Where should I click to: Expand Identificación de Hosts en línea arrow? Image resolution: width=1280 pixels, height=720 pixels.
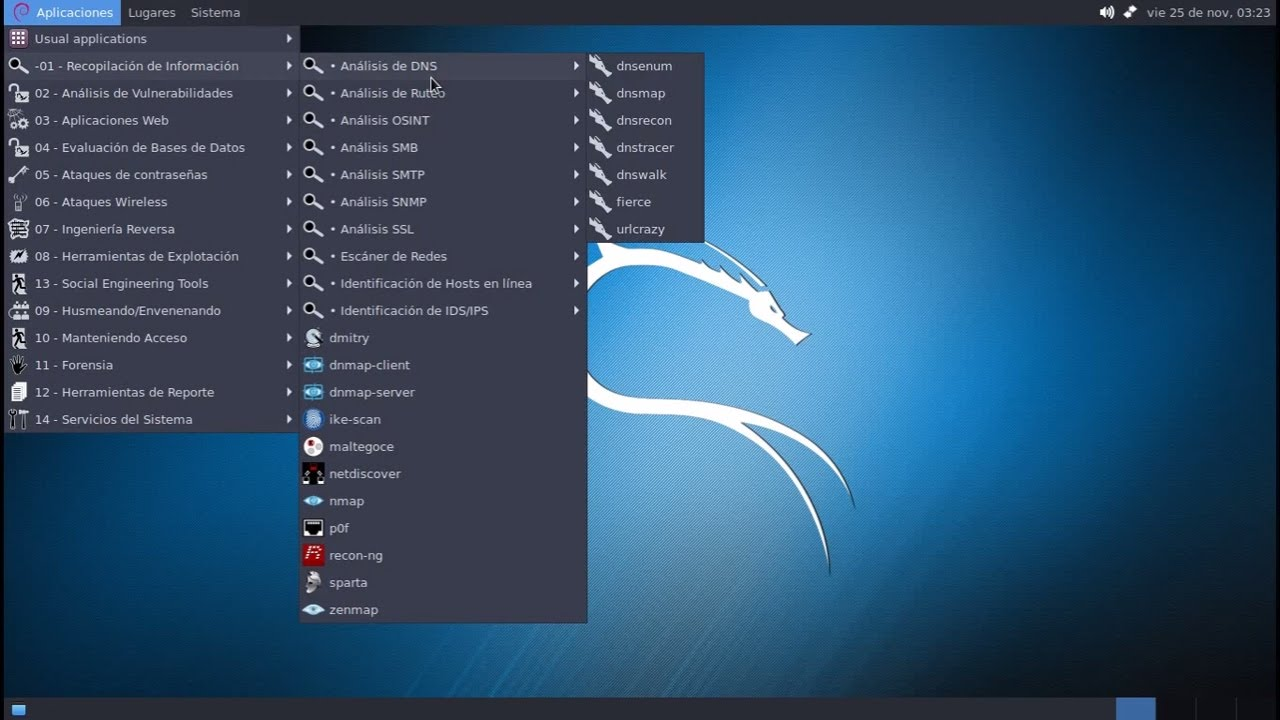coord(577,283)
